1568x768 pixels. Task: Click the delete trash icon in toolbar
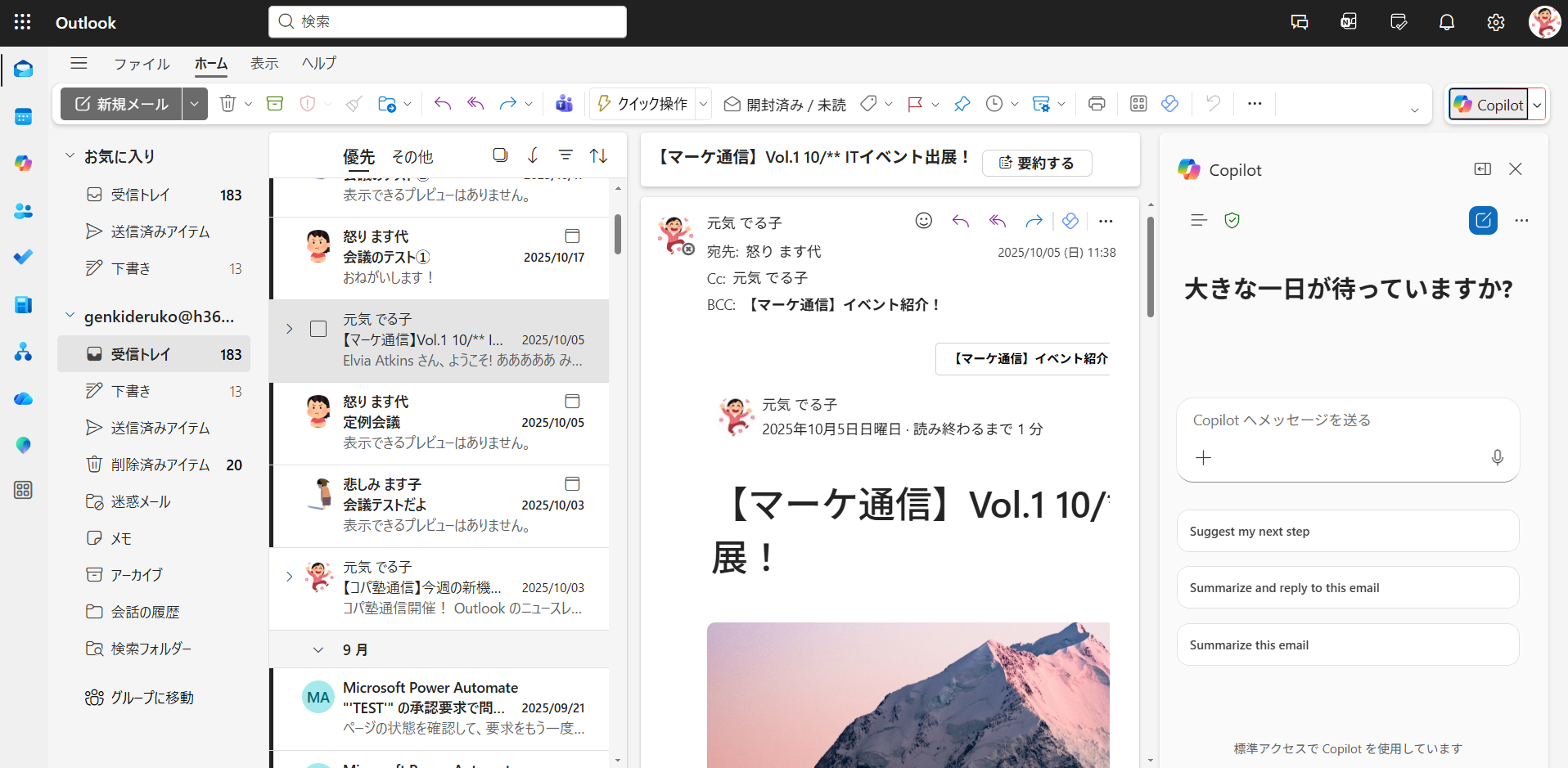pyautogui.click(x=228, y=104)
